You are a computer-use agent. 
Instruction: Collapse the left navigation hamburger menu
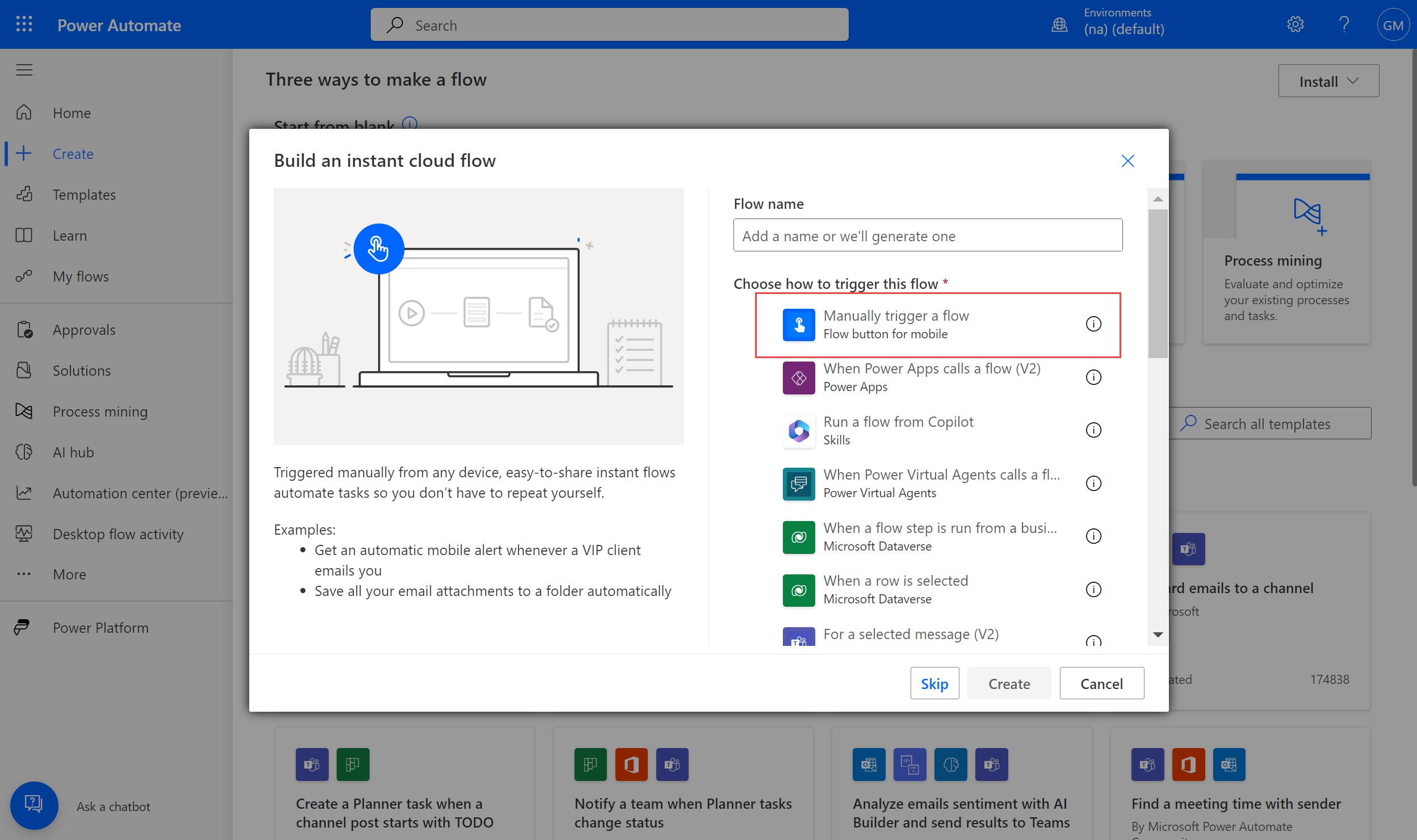[x=24, y=70]
